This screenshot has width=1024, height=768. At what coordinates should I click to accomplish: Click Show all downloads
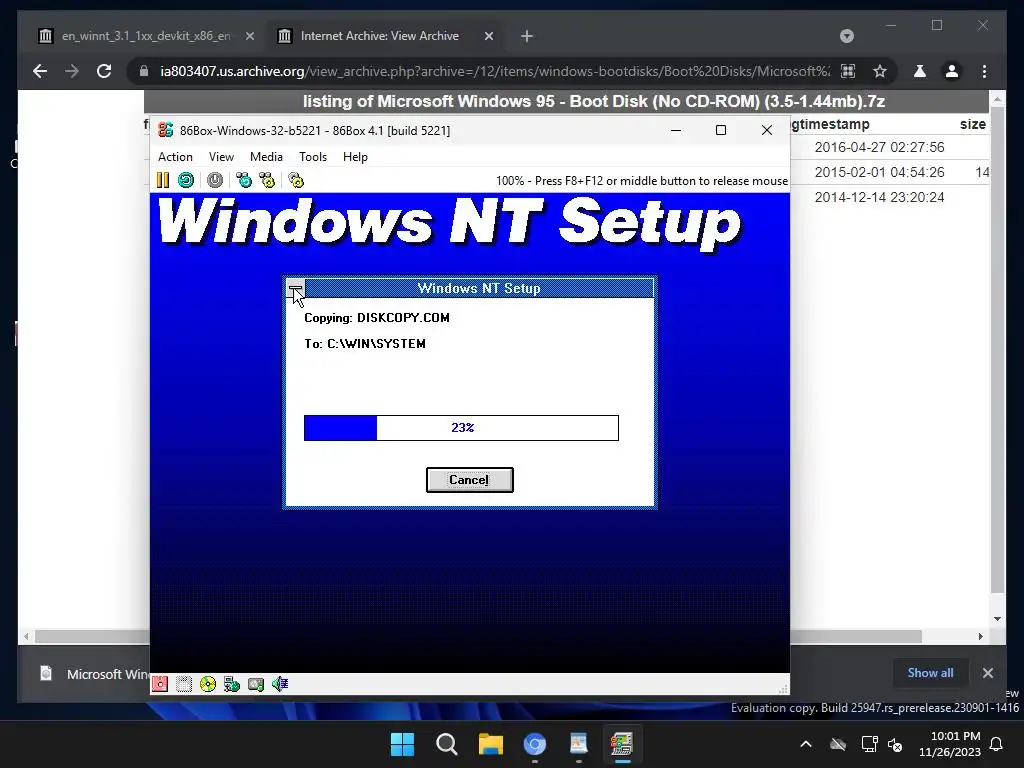[930, 673]
